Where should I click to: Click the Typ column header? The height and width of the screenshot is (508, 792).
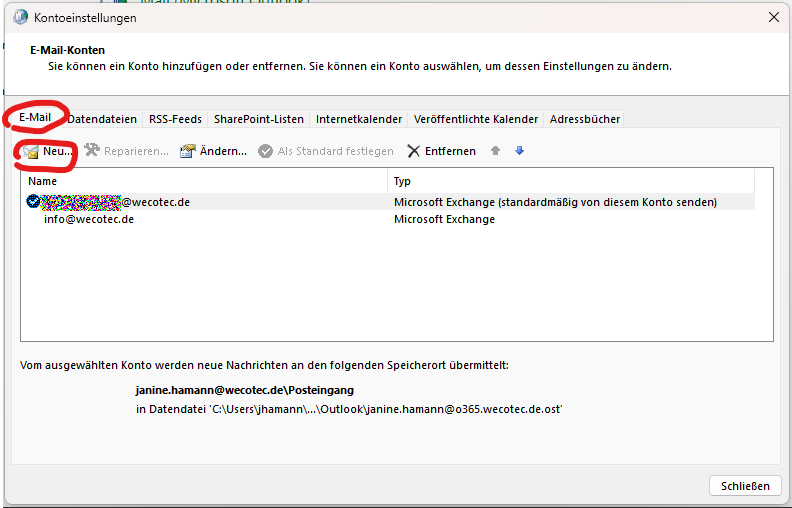pyautogui.click(x=571, y=181)
